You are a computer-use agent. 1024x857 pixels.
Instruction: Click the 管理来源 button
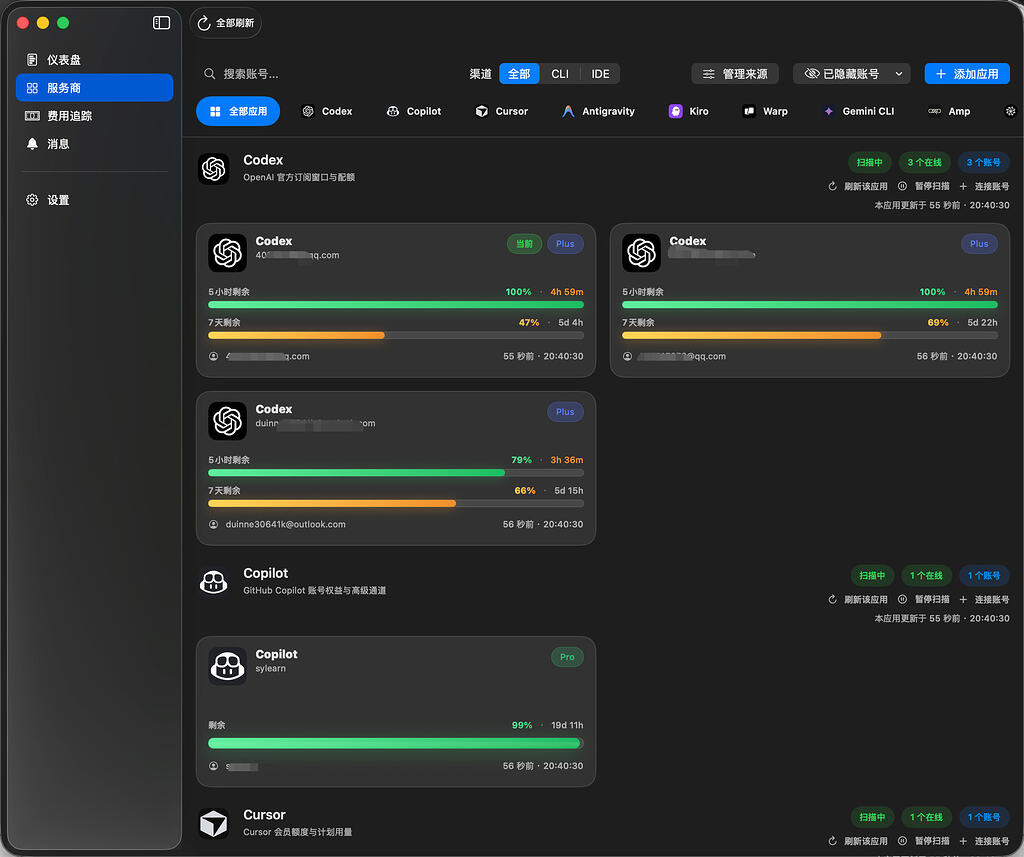pos(735,74)
